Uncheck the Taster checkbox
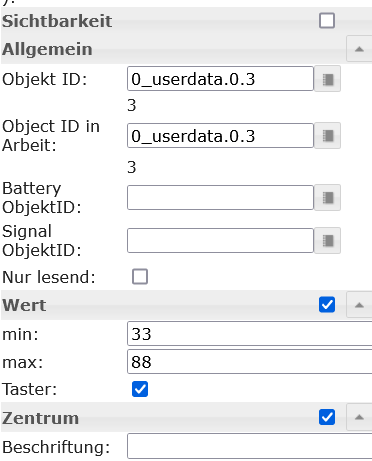The width and height of the screenshot is (372, 461). (140, 389)
